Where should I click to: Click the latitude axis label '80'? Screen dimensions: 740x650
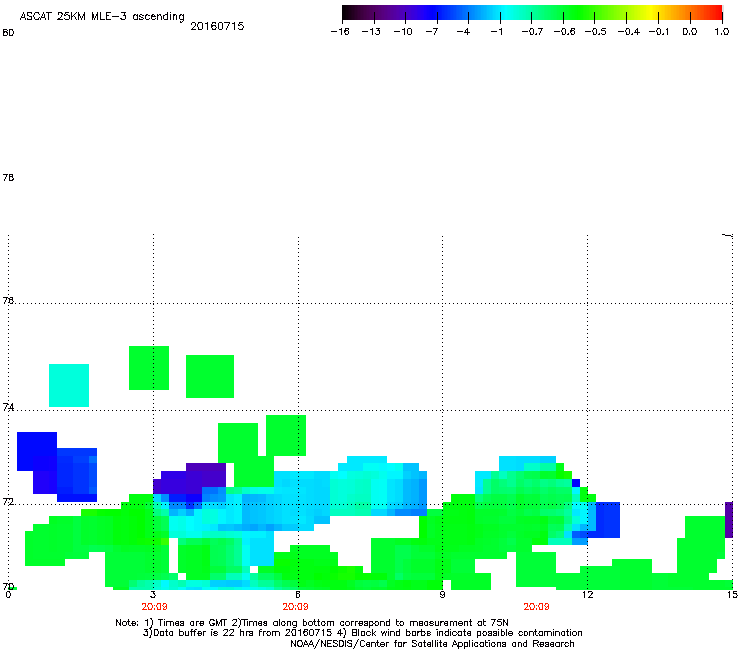pyautogui.click(x=8, y=33)
